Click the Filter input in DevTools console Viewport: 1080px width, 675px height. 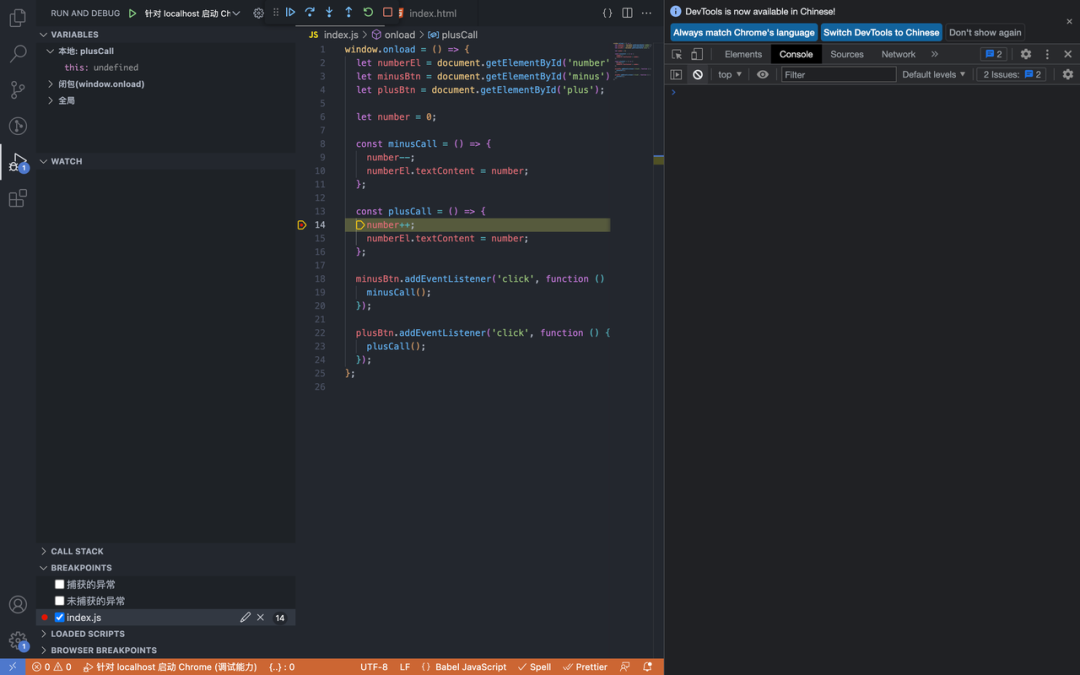pyautogui.click(x=838, y=74)
